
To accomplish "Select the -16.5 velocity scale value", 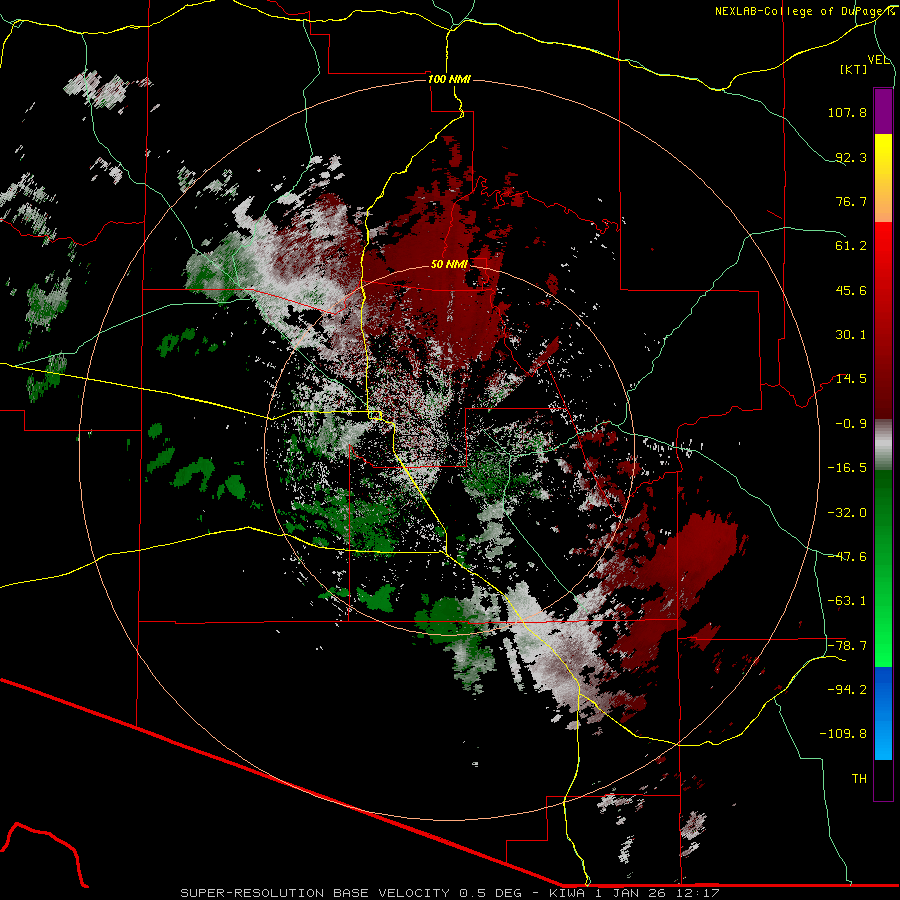I will click(x=847, y=468).
